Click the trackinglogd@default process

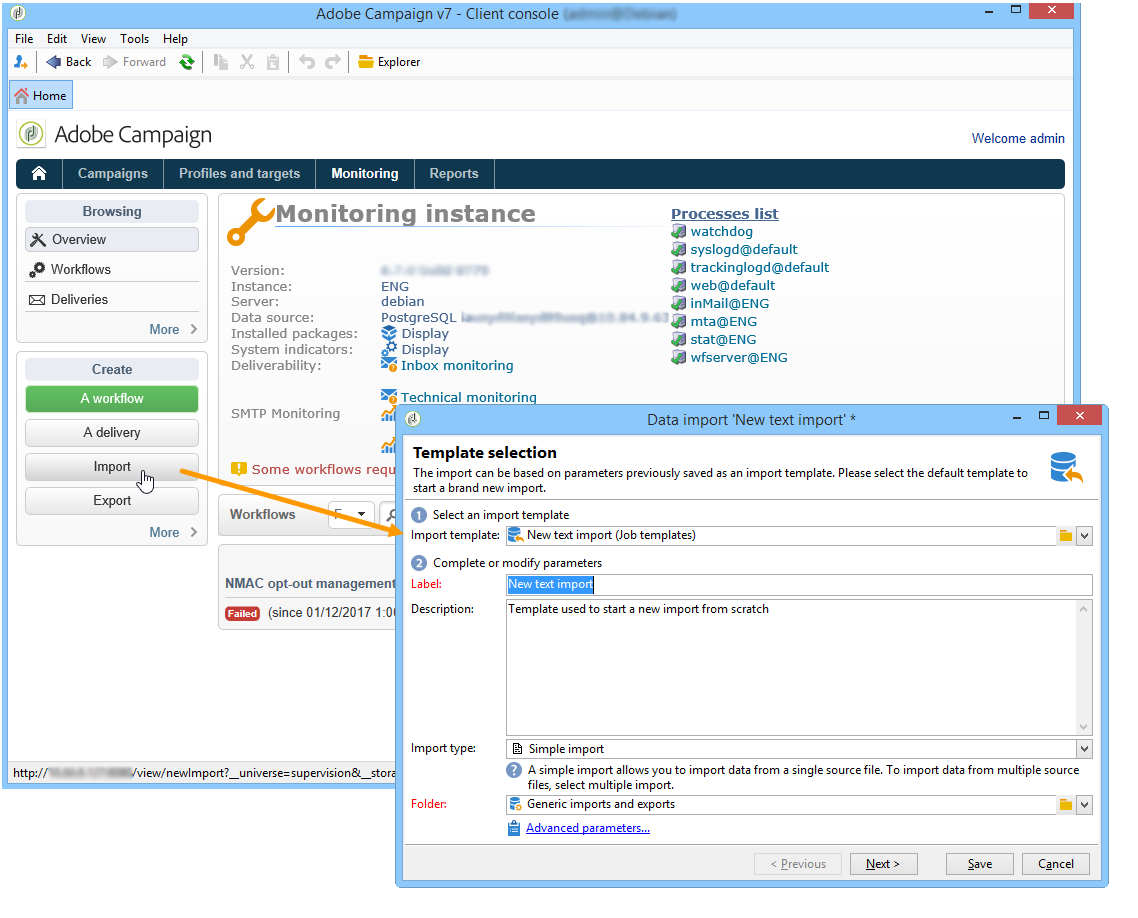point(759,268)
